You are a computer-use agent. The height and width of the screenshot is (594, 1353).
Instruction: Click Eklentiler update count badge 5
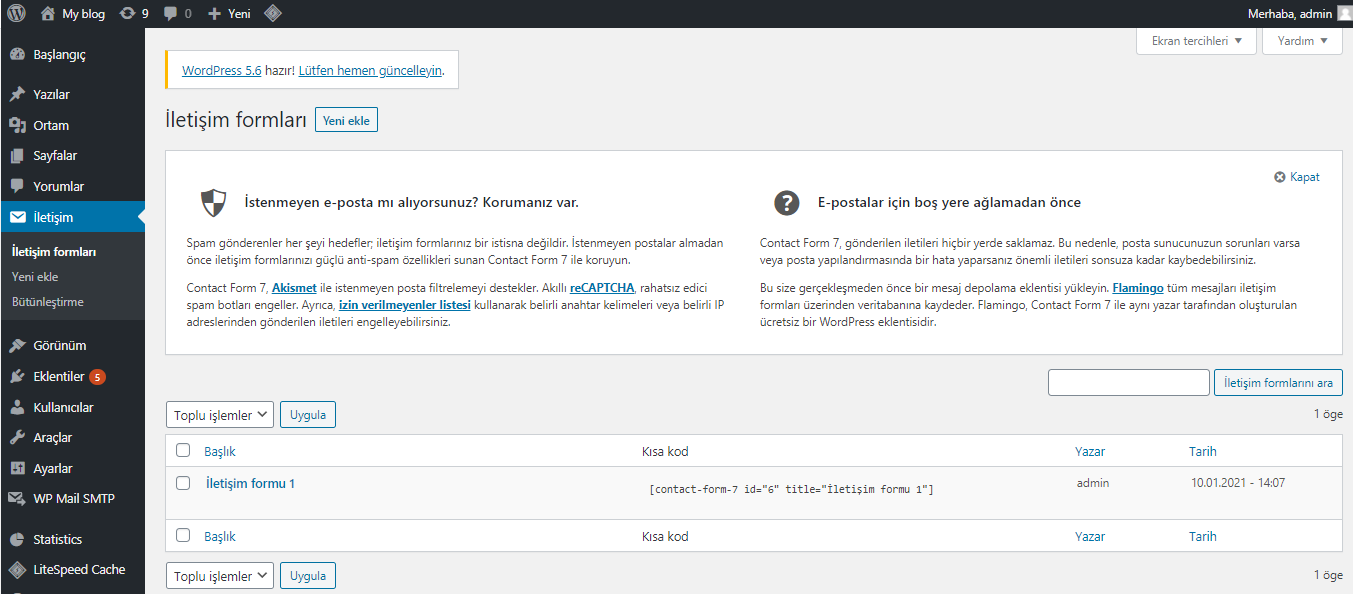[x=97, y=377]
